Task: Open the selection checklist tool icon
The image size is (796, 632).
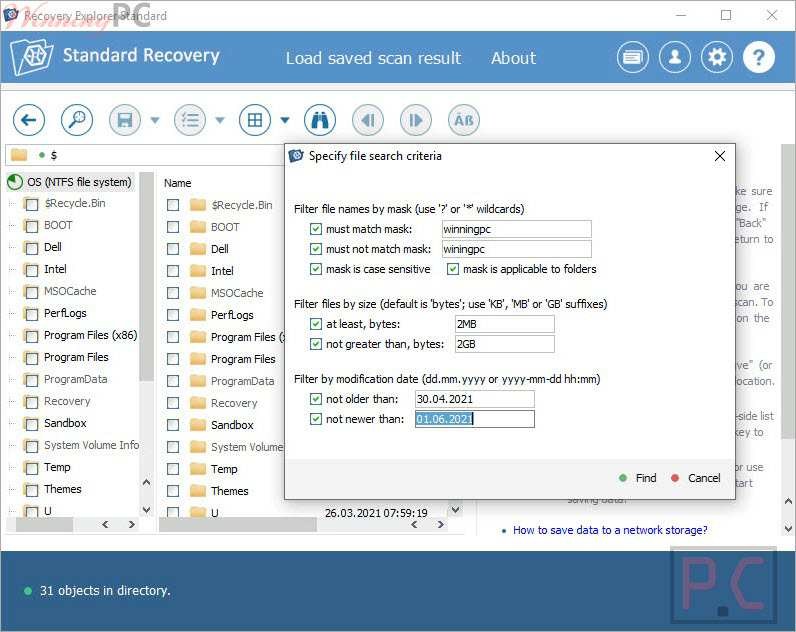Action: point(190,120)
